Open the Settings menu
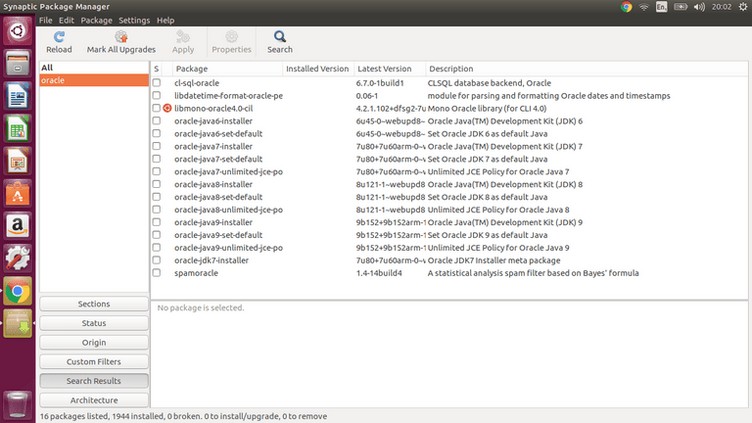This screenshot has width=752, height=423. click(x=134, y=20)
